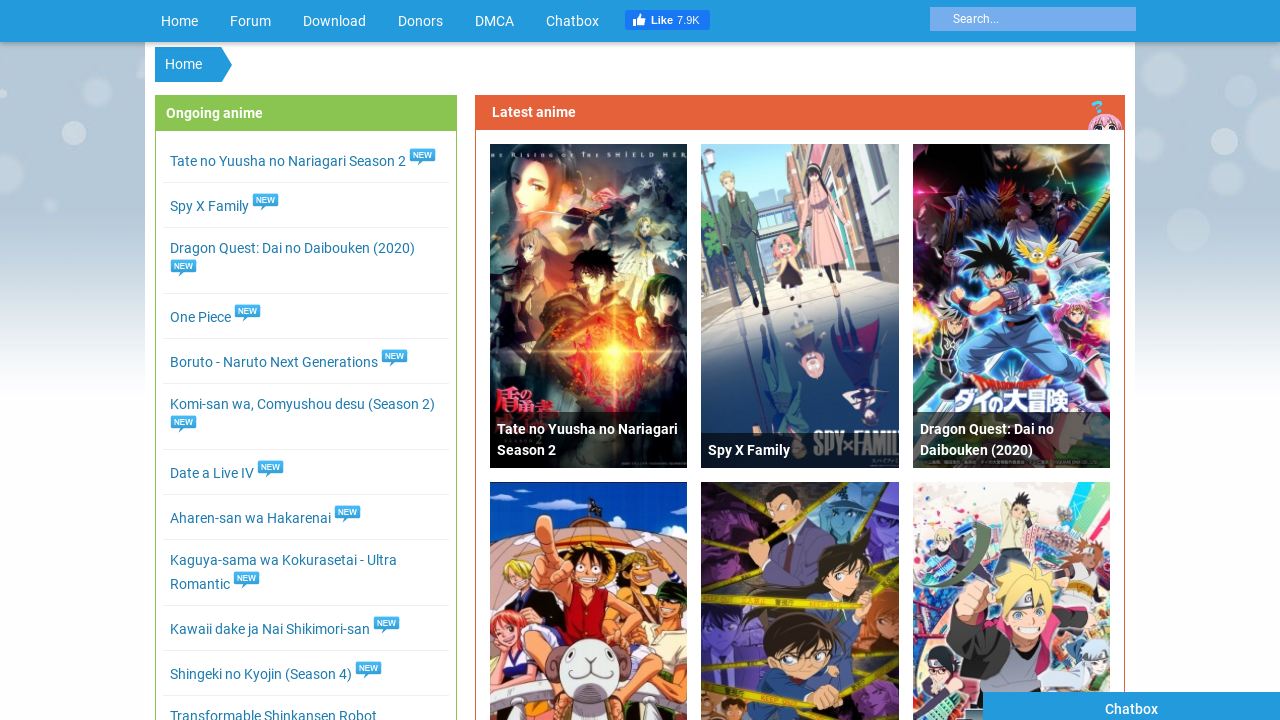Click NEW badge beside Kaguya-sama Ultra Romantic
Viewport: 1280px width, 720px height.
tap(246, 580)
